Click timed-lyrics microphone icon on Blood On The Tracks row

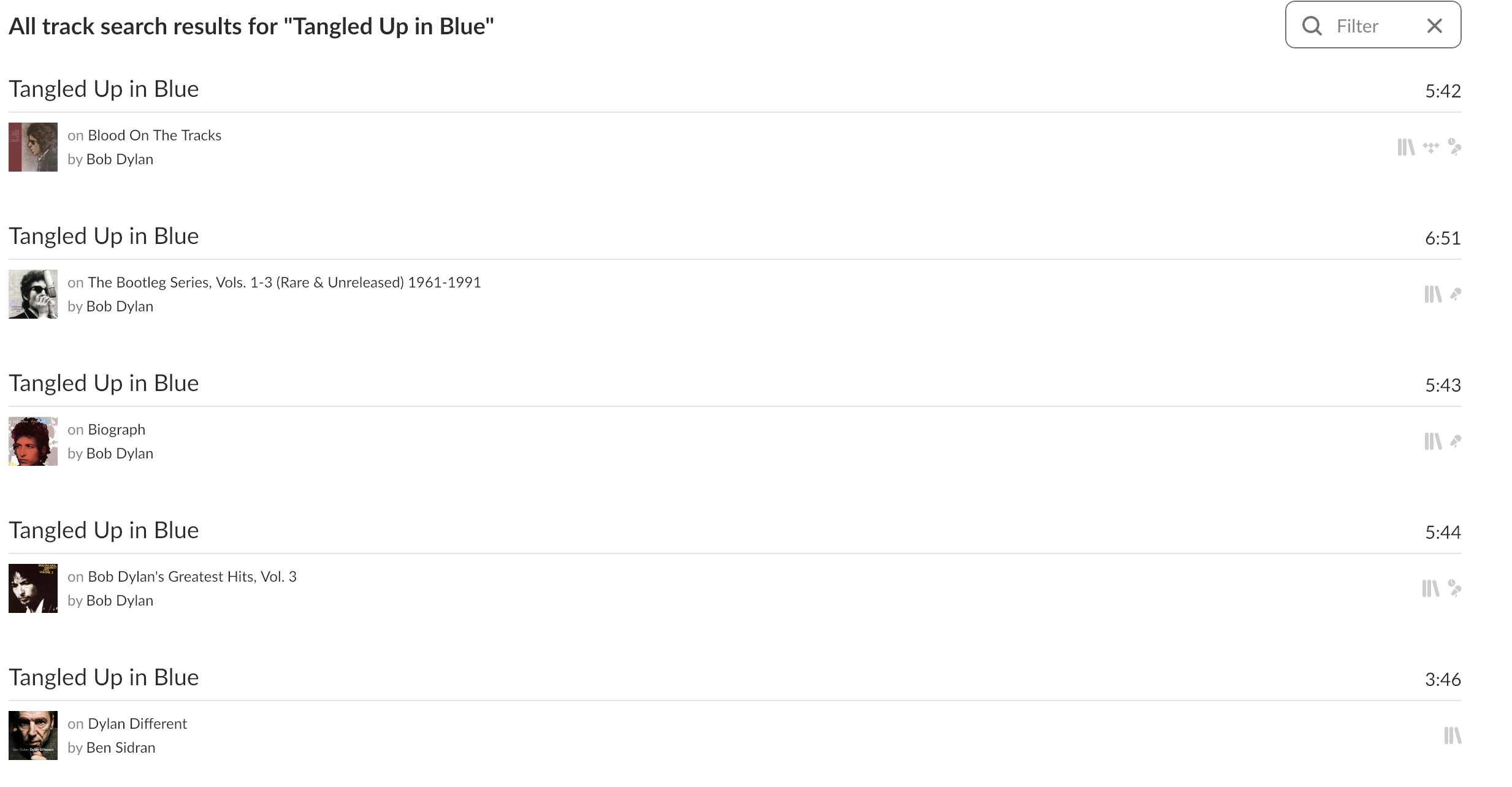(x=1454, y=147)
